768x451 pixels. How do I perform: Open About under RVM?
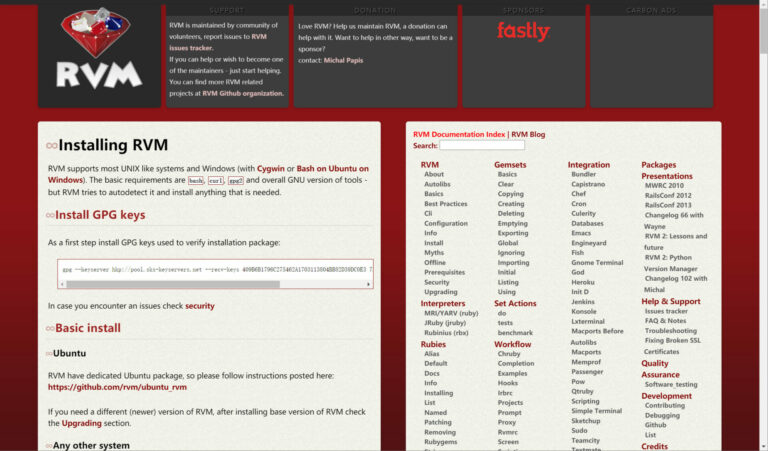(x=434, y=174)
